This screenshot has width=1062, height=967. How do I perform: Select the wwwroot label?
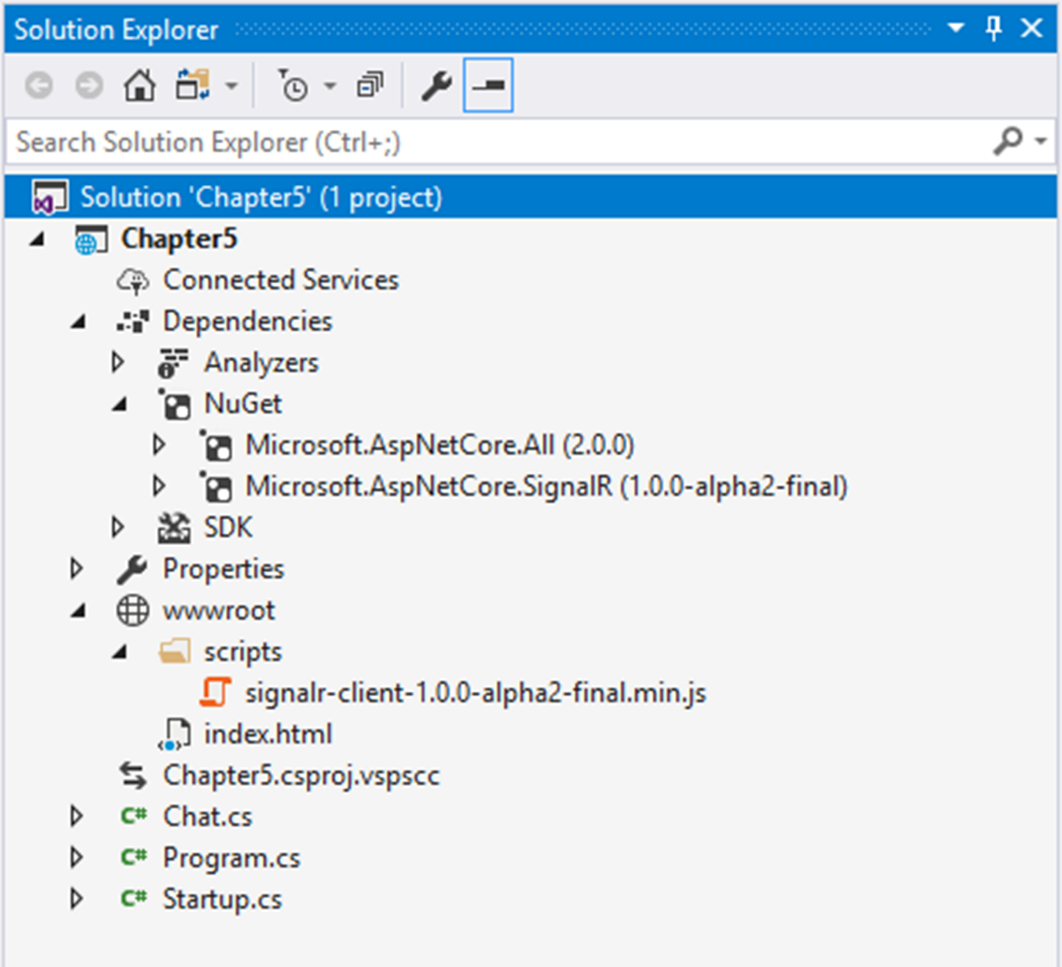(x=219, y=611)
